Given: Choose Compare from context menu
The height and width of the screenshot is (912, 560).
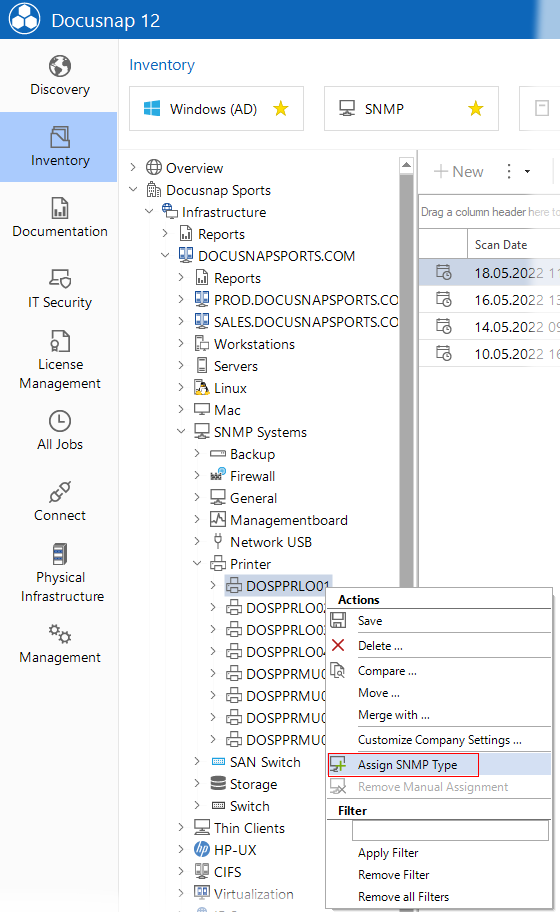Looking at the screenshot, I should 439,671.
